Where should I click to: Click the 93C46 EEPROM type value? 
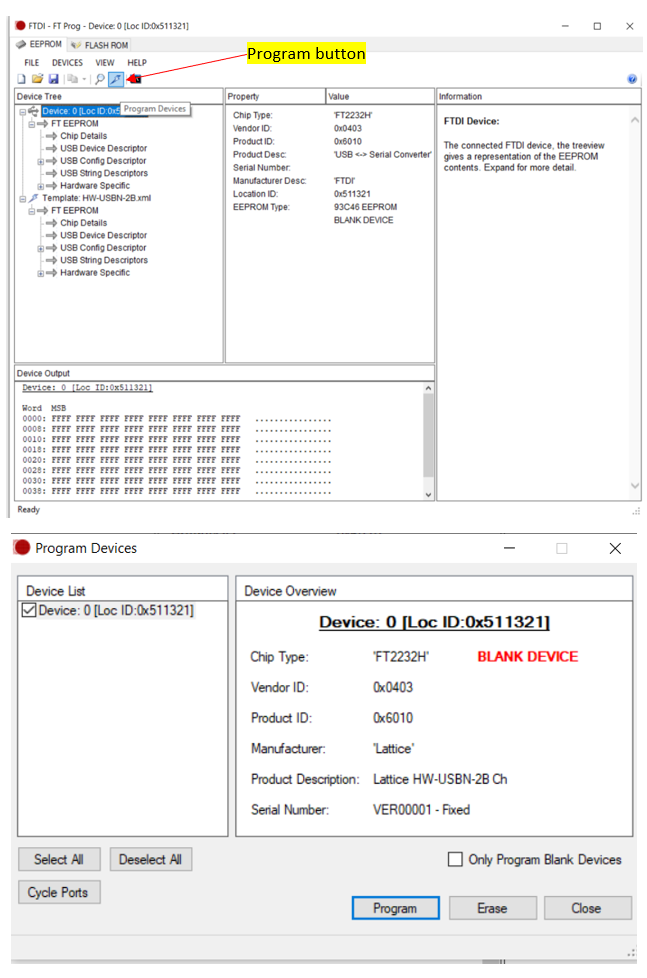pos(365,207)
